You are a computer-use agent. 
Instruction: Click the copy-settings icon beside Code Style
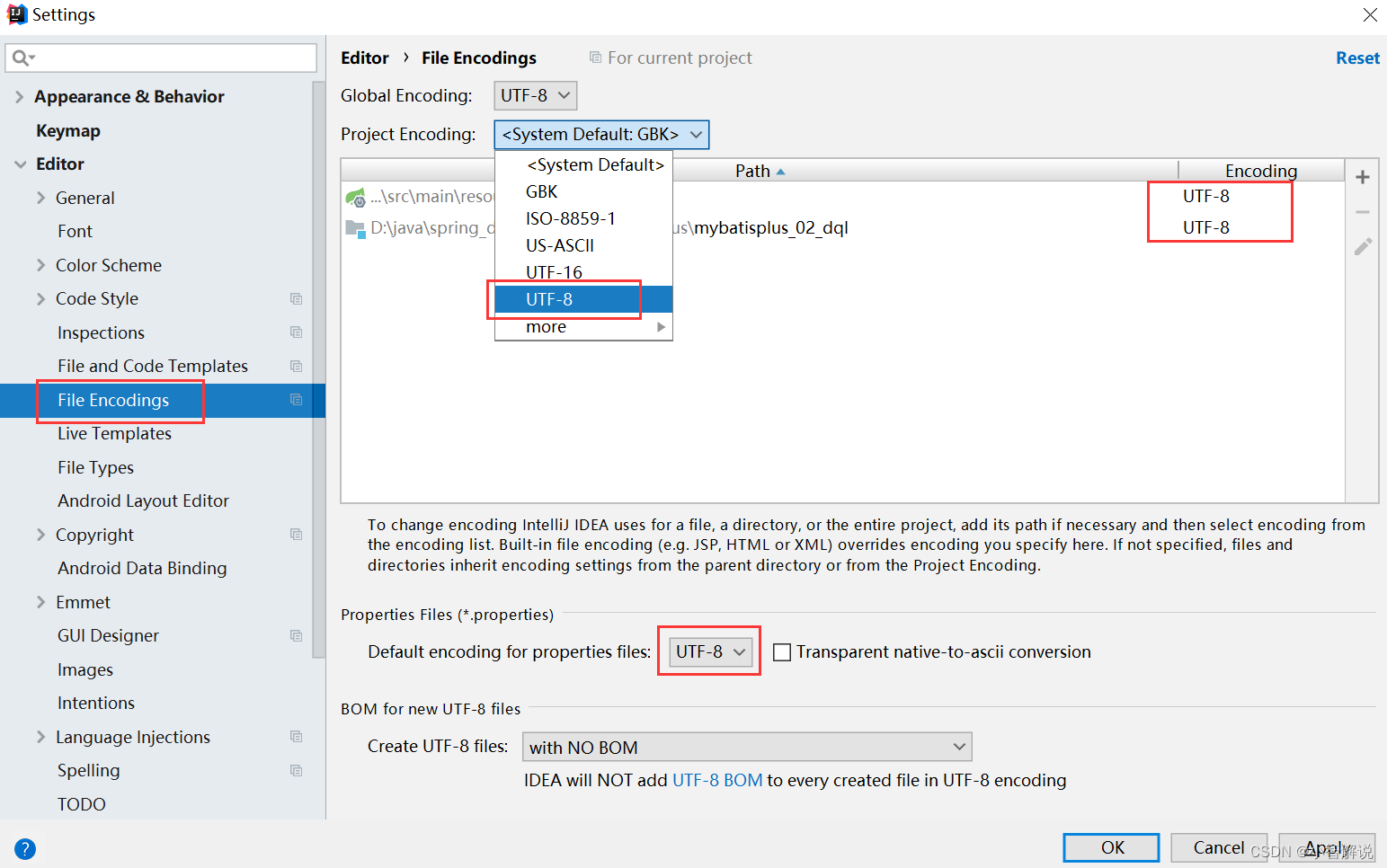(297, 298)
